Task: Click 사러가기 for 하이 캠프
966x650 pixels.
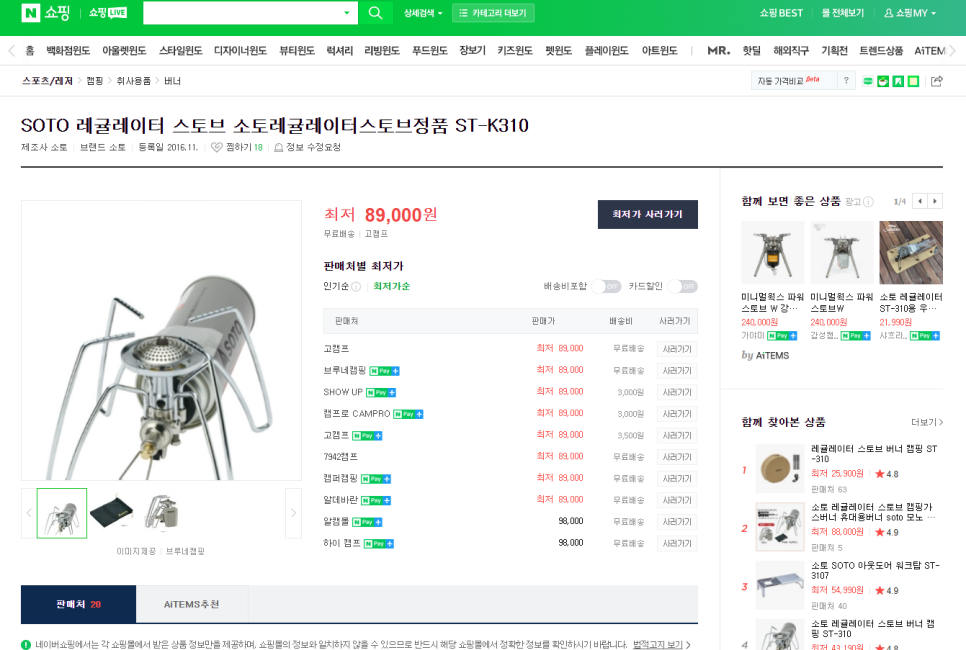Action: coord(677,543)
